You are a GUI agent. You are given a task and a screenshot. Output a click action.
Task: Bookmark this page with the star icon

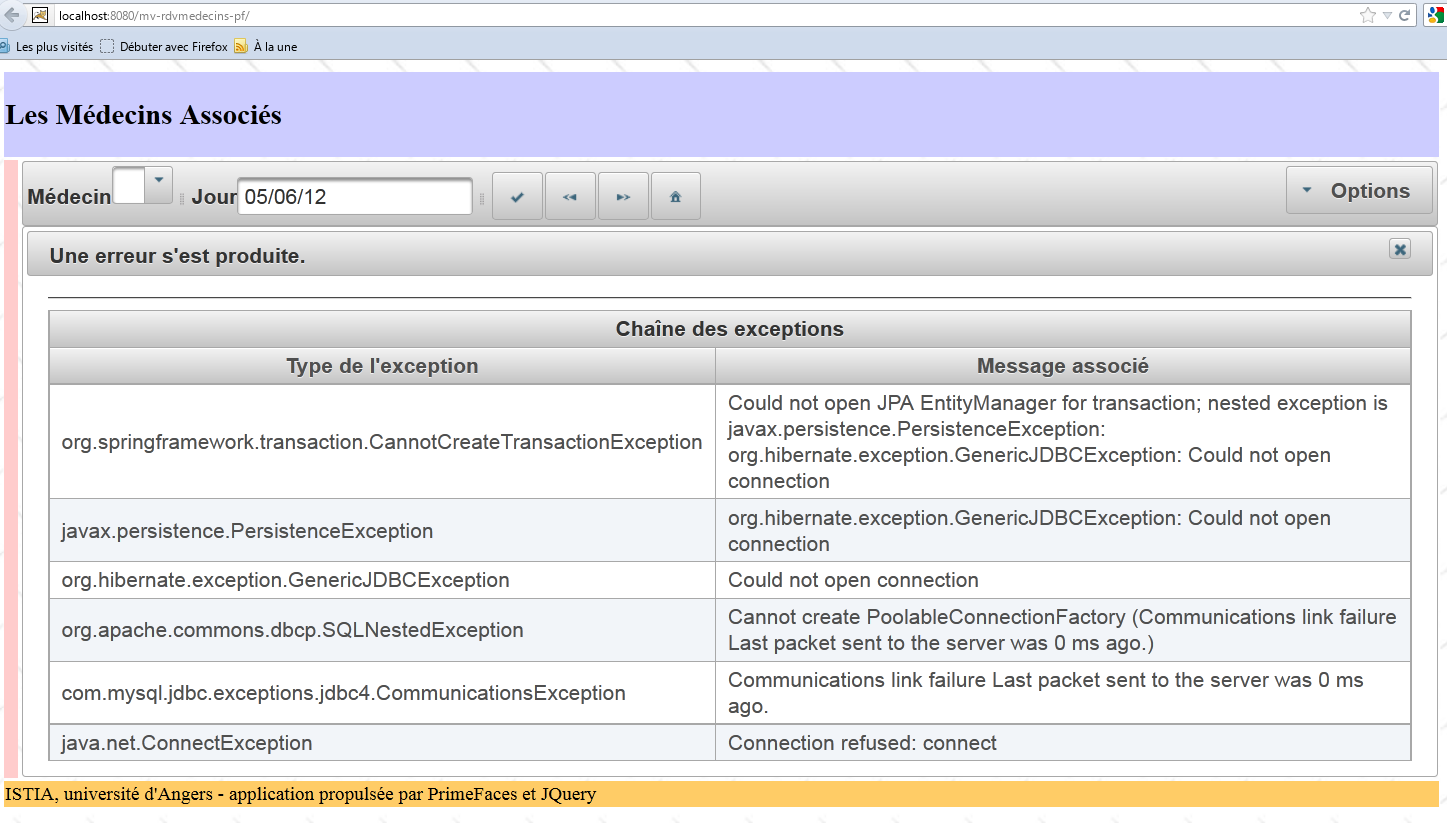1367,15
